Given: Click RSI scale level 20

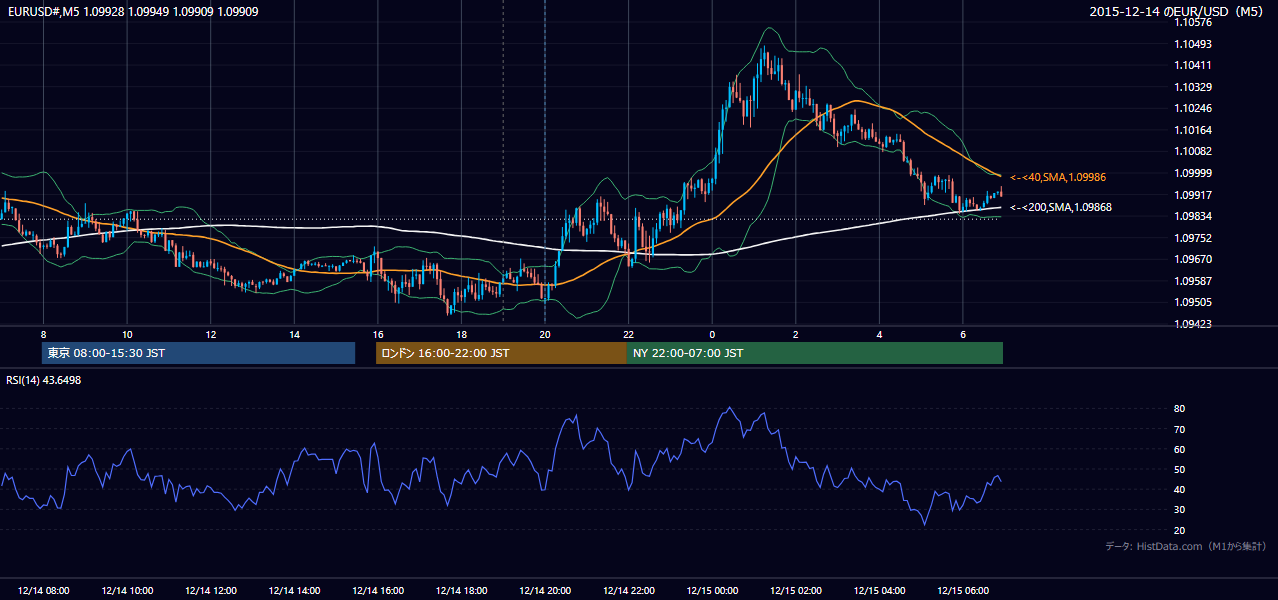Looking at the screenshot, I should (x=1179, y=531).
